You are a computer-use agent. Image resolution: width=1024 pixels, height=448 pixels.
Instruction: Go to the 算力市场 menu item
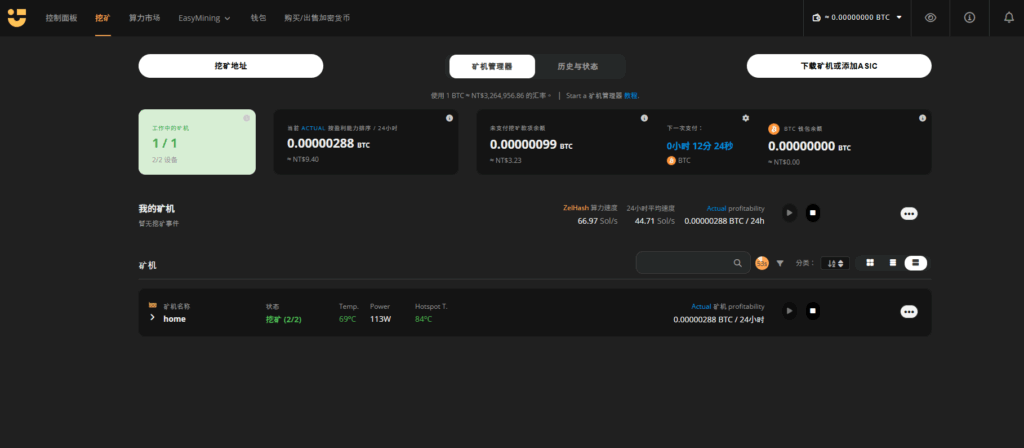pos(145,18)
